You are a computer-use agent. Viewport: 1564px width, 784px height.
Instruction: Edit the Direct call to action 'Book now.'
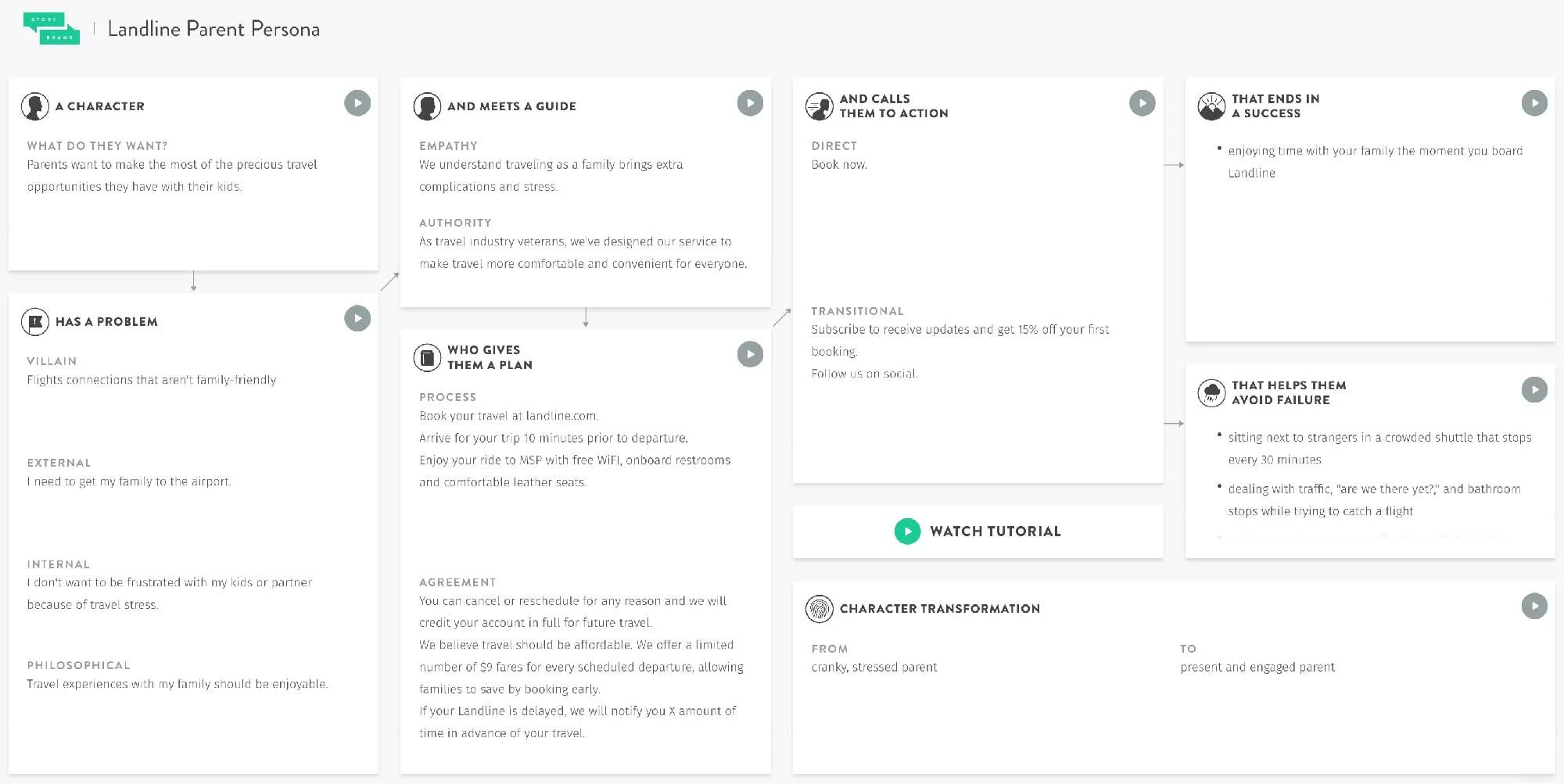[x=839, y=165]
